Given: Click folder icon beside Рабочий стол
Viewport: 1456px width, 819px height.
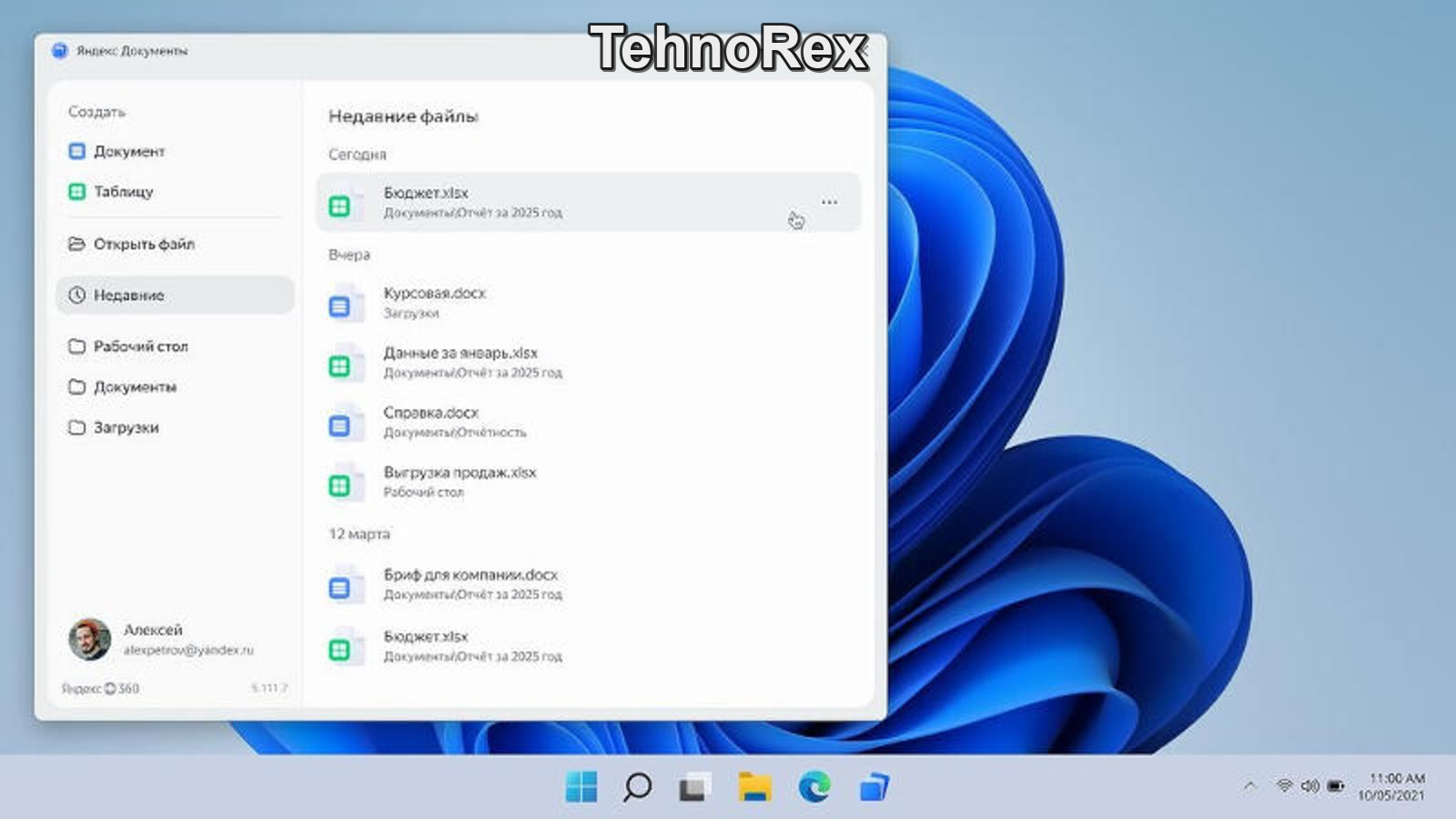Looking at the screenshot, I should (77, 346).
